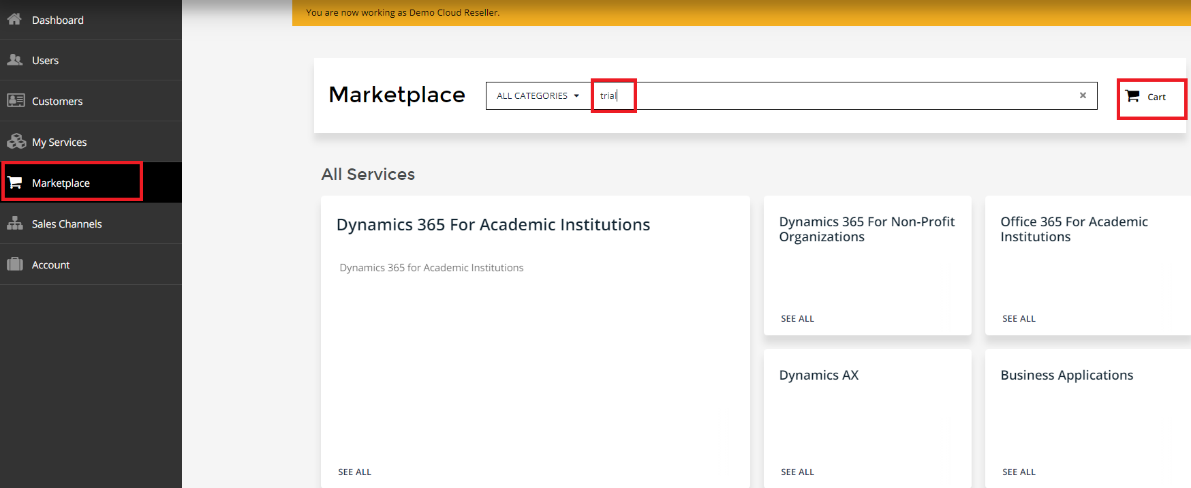Open Customers section
1191x488 pixels.
click(91, 101)
